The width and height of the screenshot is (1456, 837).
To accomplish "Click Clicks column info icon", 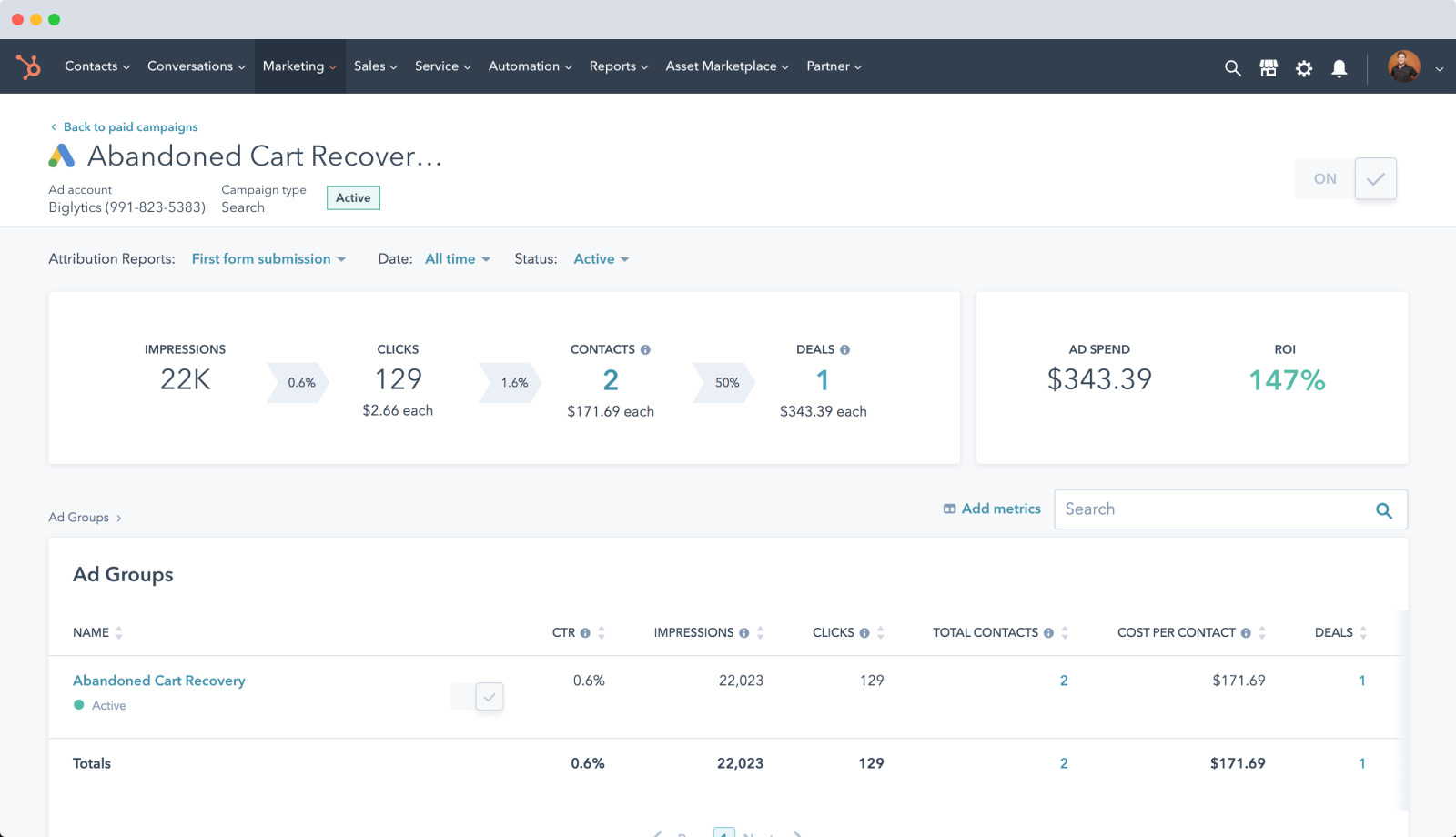I will 864,633.
